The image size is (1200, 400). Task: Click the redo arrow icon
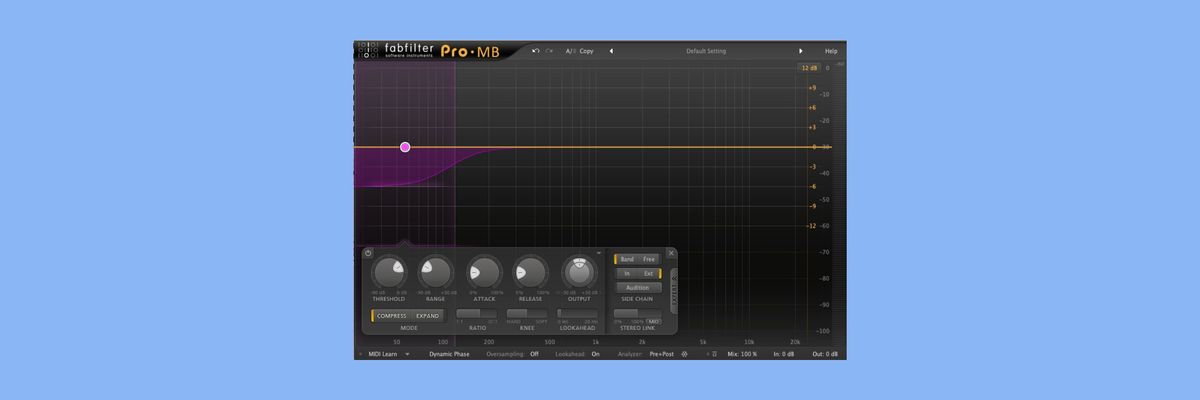click(x=549, y=51)
